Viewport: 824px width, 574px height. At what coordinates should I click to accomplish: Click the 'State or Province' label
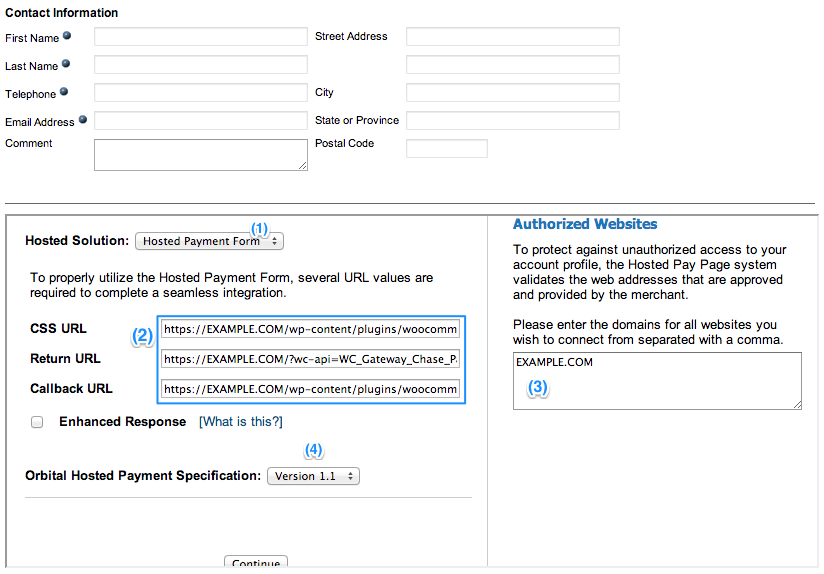(x=357, y=120)
